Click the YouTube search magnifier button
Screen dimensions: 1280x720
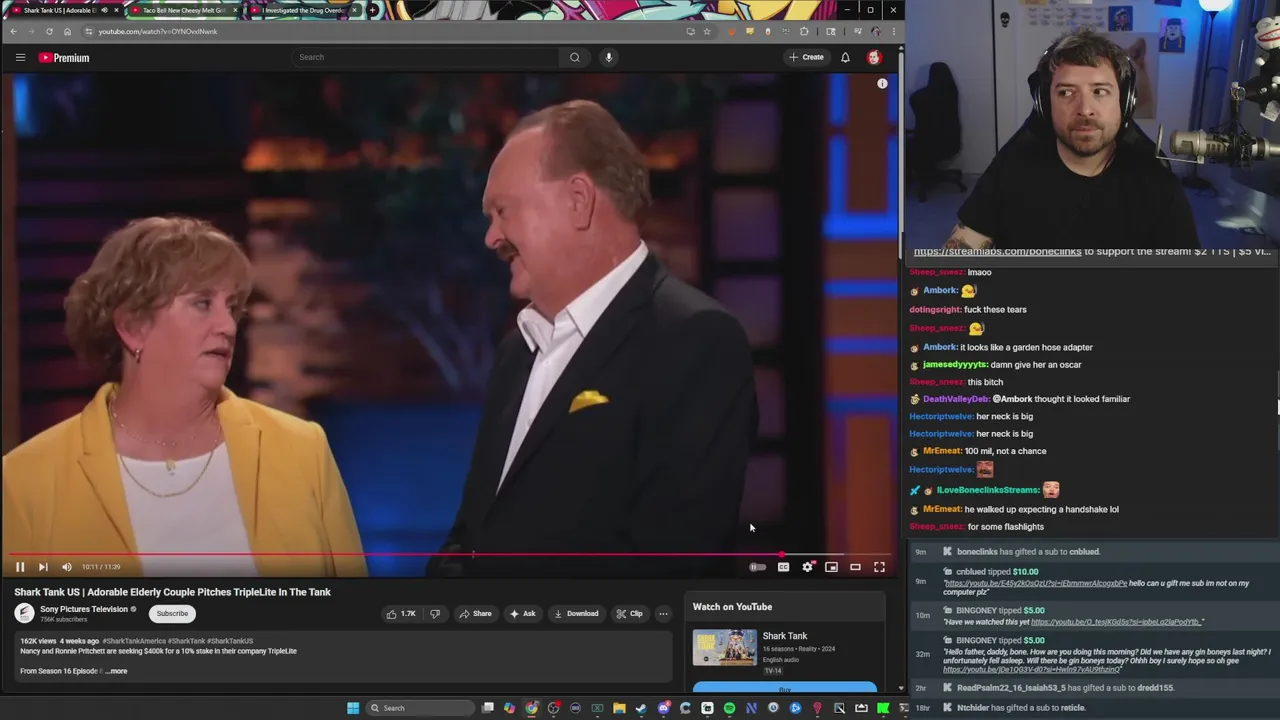pyautogui.click(x=574, y=57)
